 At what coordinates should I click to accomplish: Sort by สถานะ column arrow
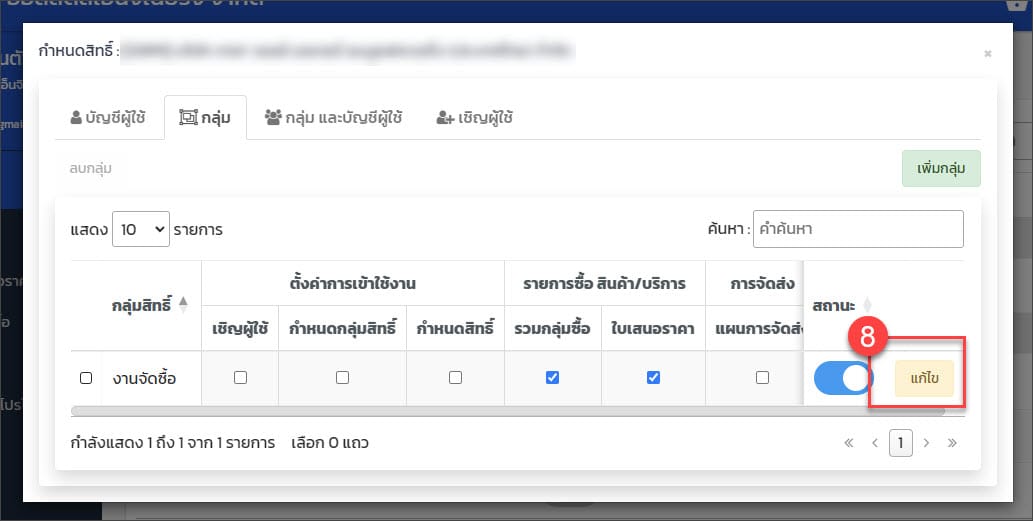[x=868, y=304]
